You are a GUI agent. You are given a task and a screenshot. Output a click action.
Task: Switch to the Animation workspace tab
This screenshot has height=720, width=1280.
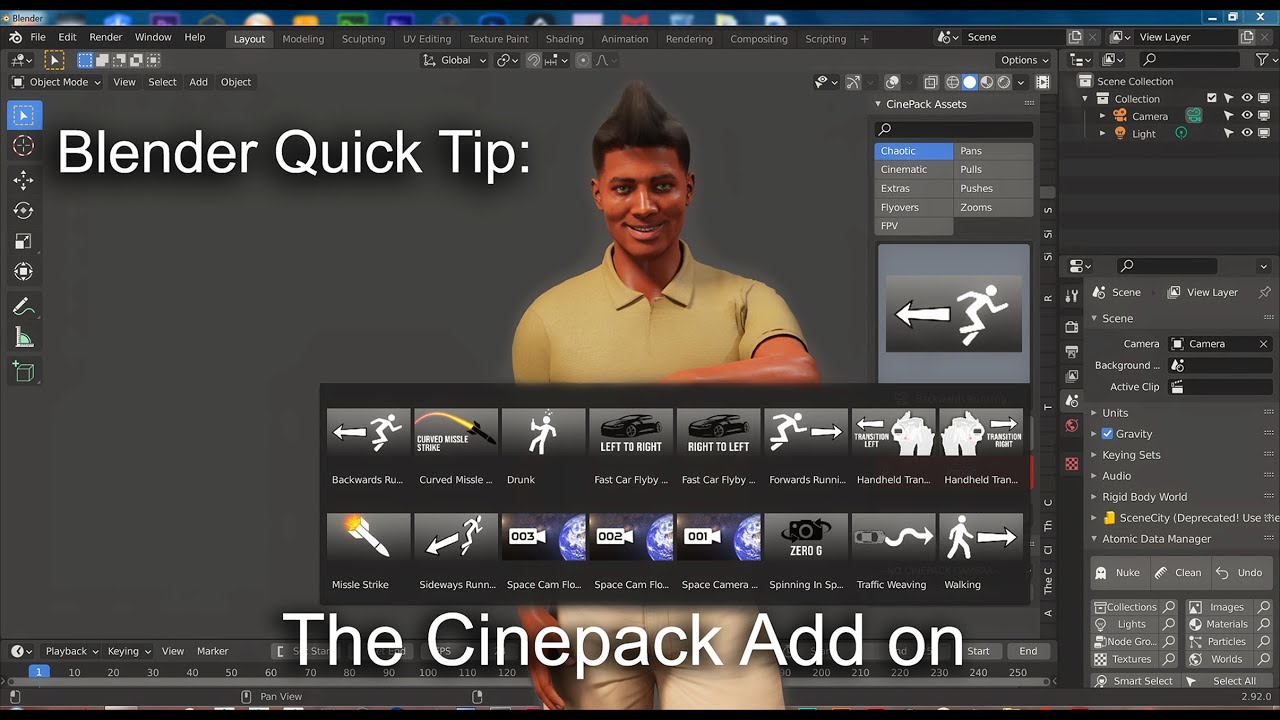coord(625,39)
